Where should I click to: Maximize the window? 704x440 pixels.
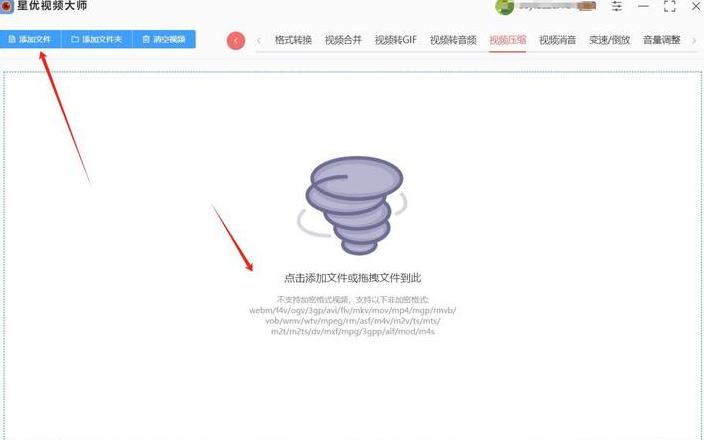(x=669, y=6)
